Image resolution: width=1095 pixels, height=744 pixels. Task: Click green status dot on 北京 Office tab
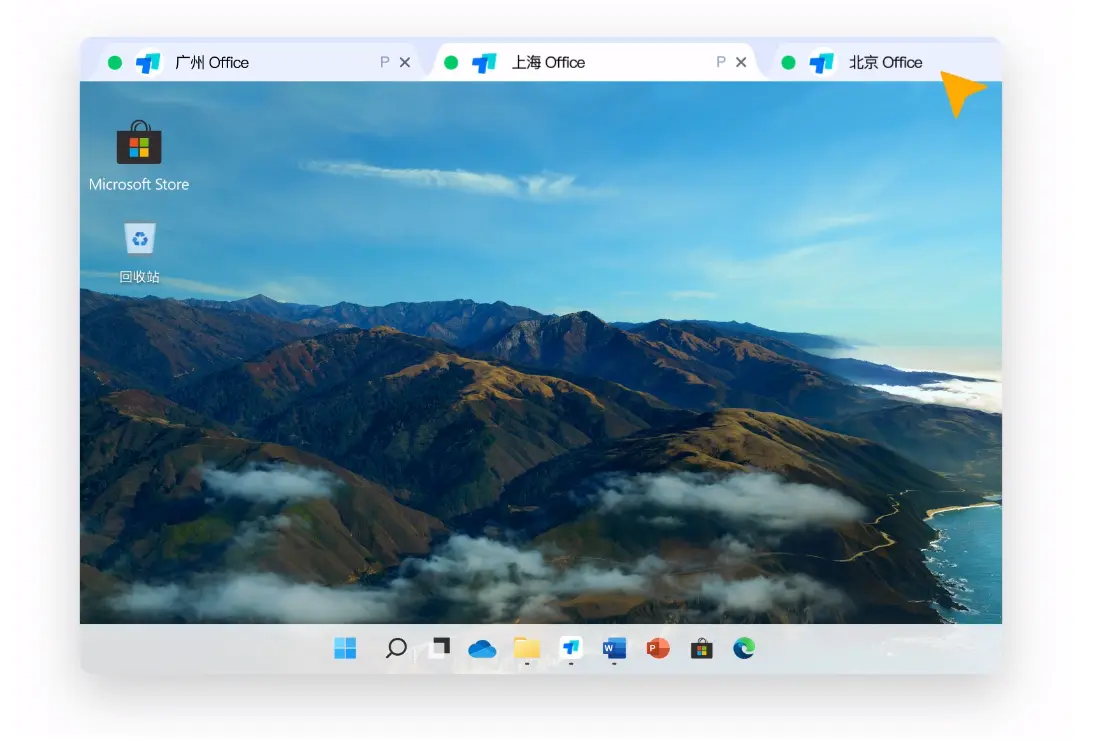click(788, 63)
